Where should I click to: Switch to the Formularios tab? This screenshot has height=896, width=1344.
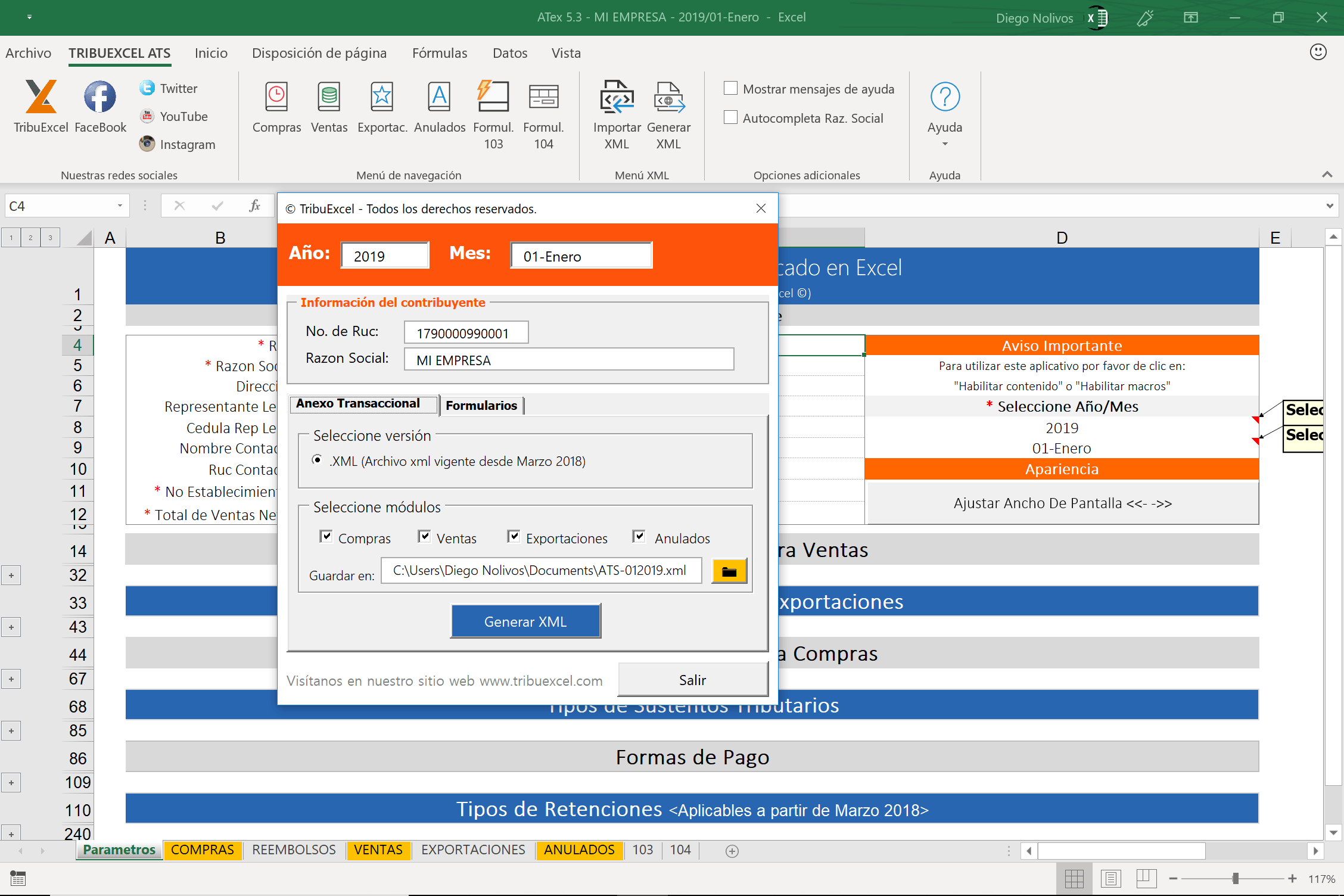pos(481,406)
